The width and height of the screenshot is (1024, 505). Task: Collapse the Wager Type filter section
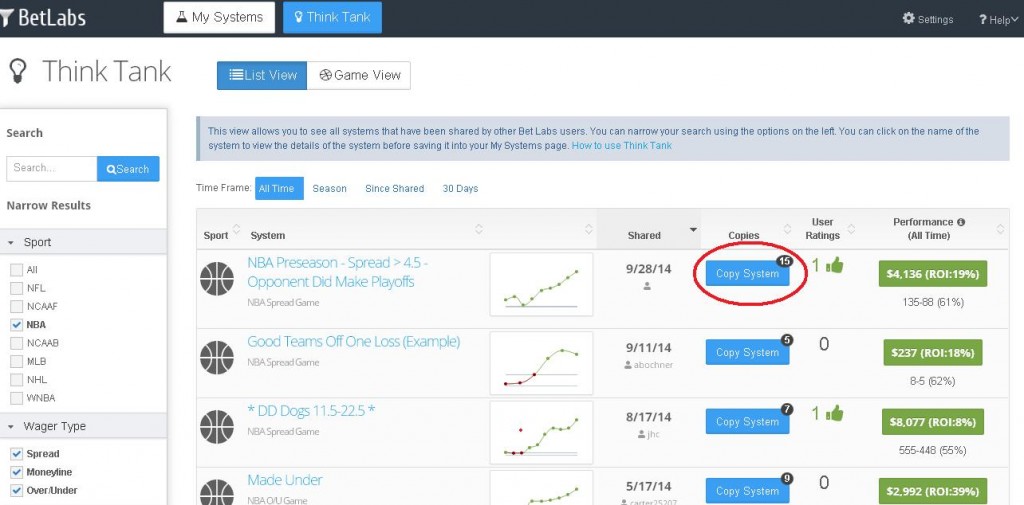pos(11,427)
